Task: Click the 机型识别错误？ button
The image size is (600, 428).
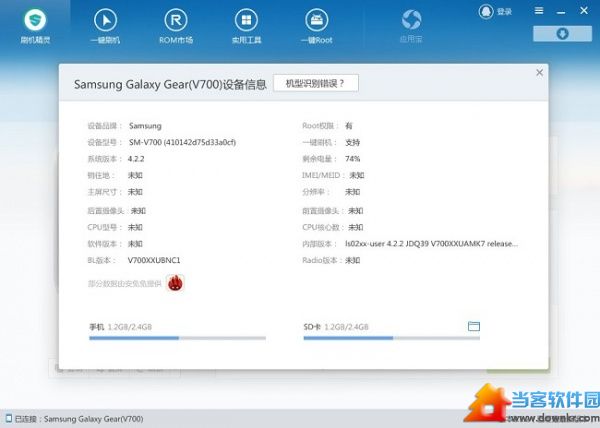Action: tap(316, 83)
